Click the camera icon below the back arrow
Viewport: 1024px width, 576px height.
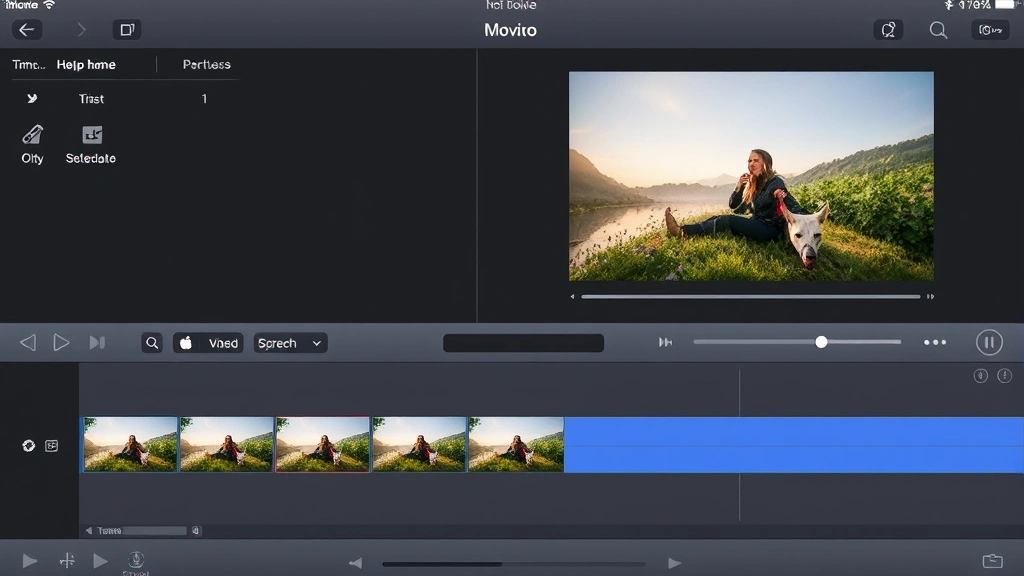pyautogui.click(x=126, y=30)
